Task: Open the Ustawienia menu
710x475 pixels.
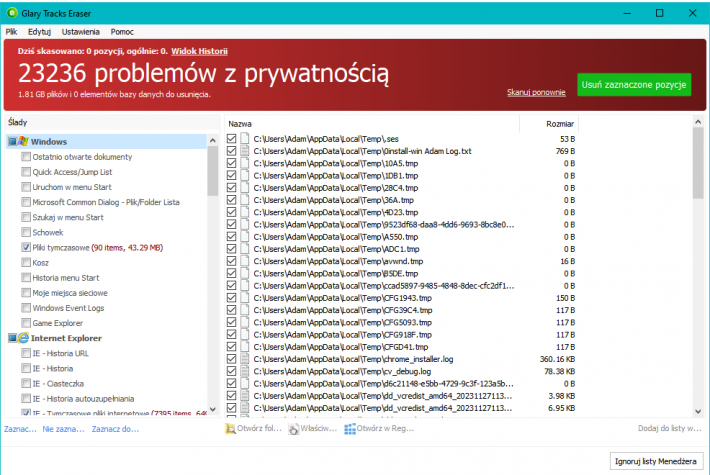Action: tap(81, 32)
